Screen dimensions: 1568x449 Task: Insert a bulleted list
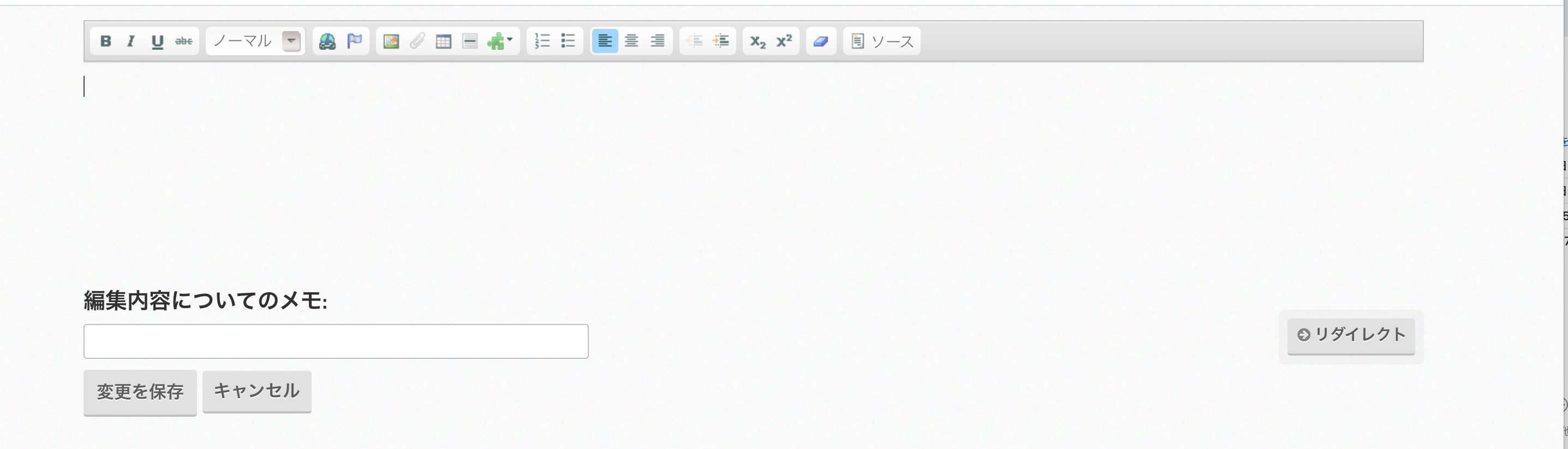tap(568, 42)
